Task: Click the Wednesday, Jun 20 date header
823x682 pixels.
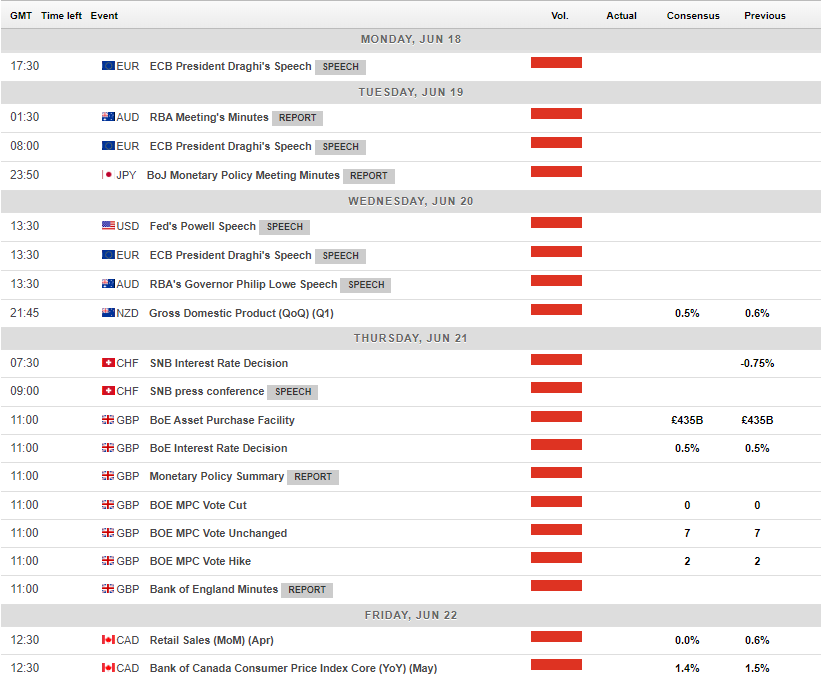Action: (411, 202)
